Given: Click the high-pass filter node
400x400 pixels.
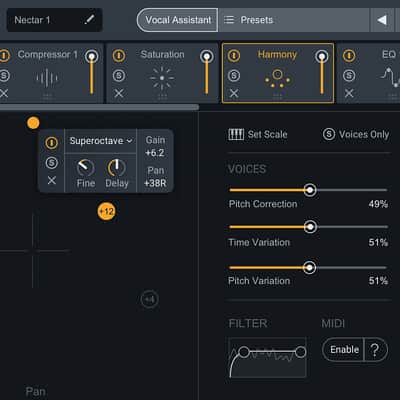Looking at the screenshot, I should (x=244, y=352).
